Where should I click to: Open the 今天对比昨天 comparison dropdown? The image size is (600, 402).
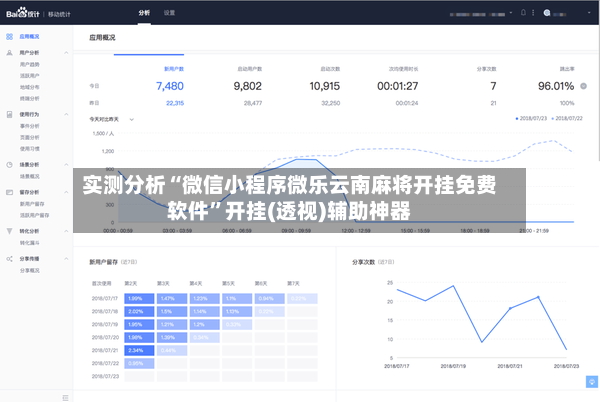[111, 119]
